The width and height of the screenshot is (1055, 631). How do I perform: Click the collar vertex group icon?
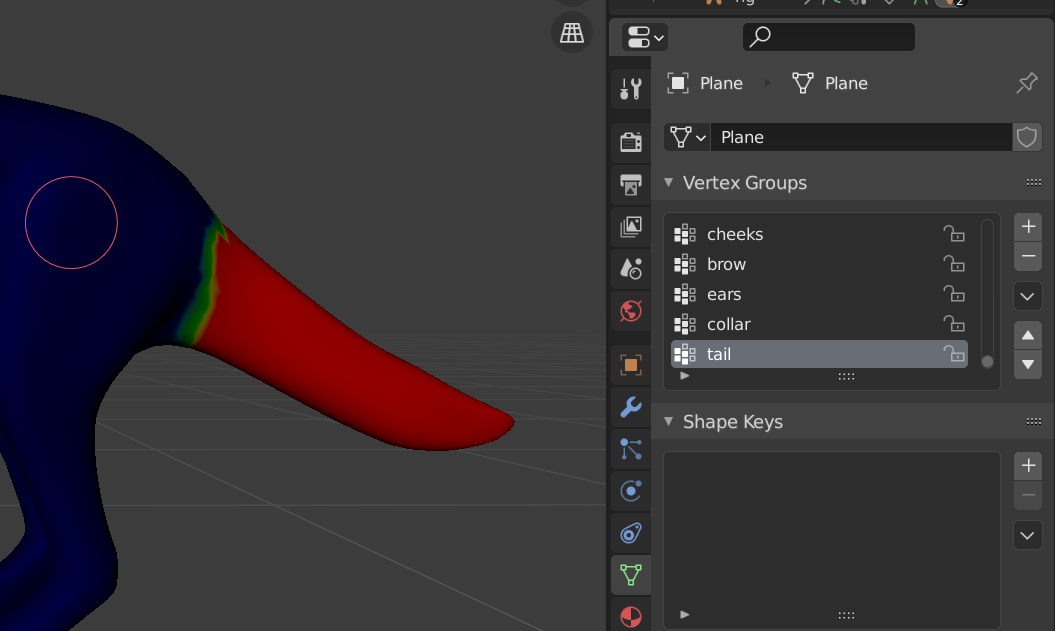click(685, 324)
